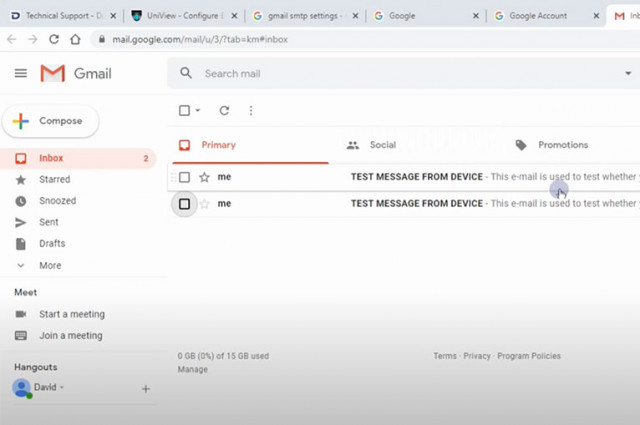This screenshot has width=640, height=425.
Task: Close the Google Account browser tab
Action: pyautogui.click(x=596, y=16)
